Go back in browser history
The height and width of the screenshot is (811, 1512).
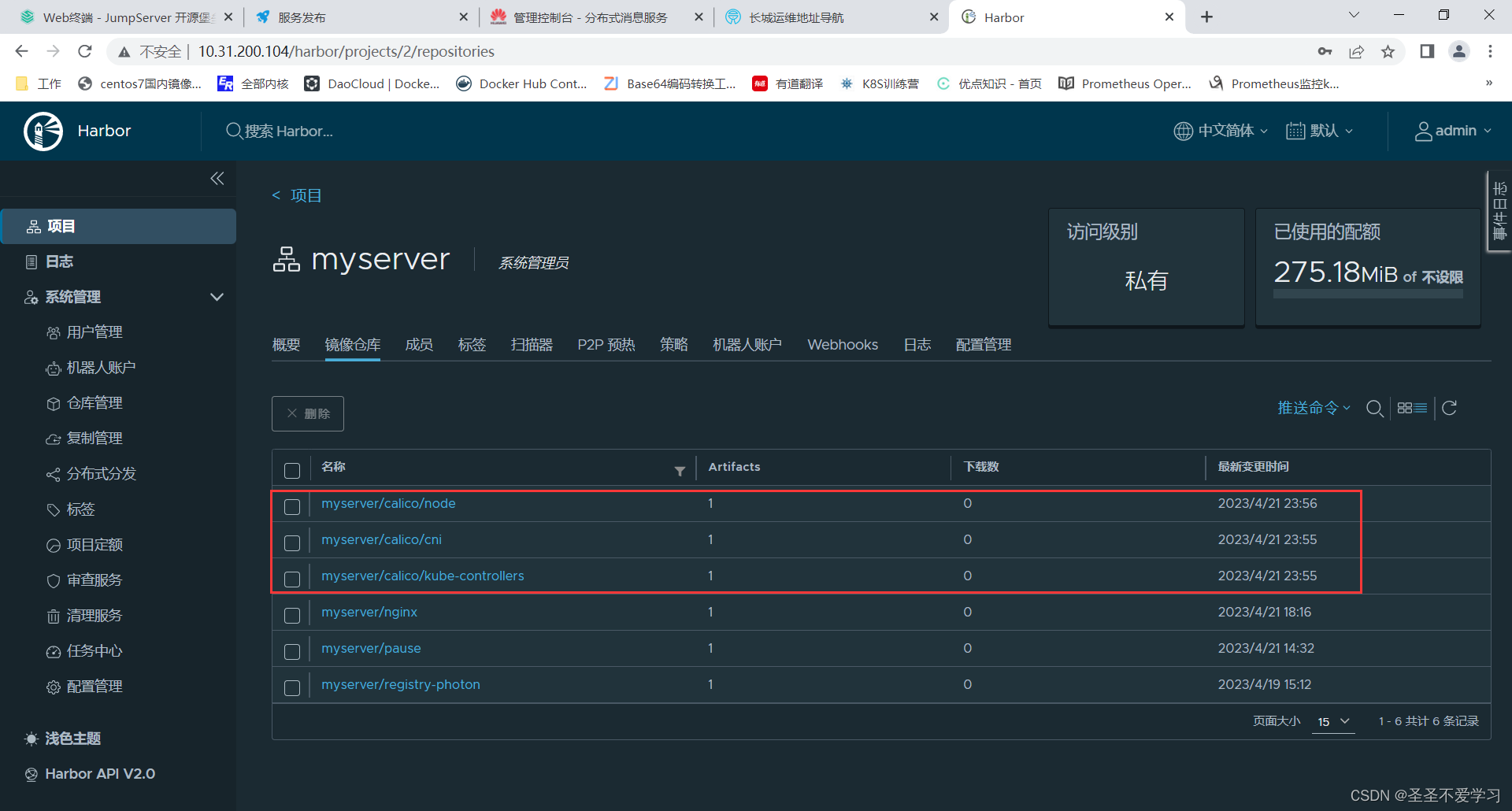tap(21, 51)
